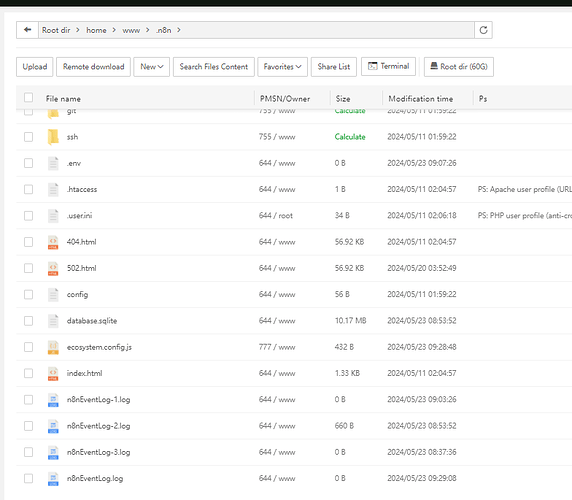Go to www in breadcrumb path

[131, 30]
